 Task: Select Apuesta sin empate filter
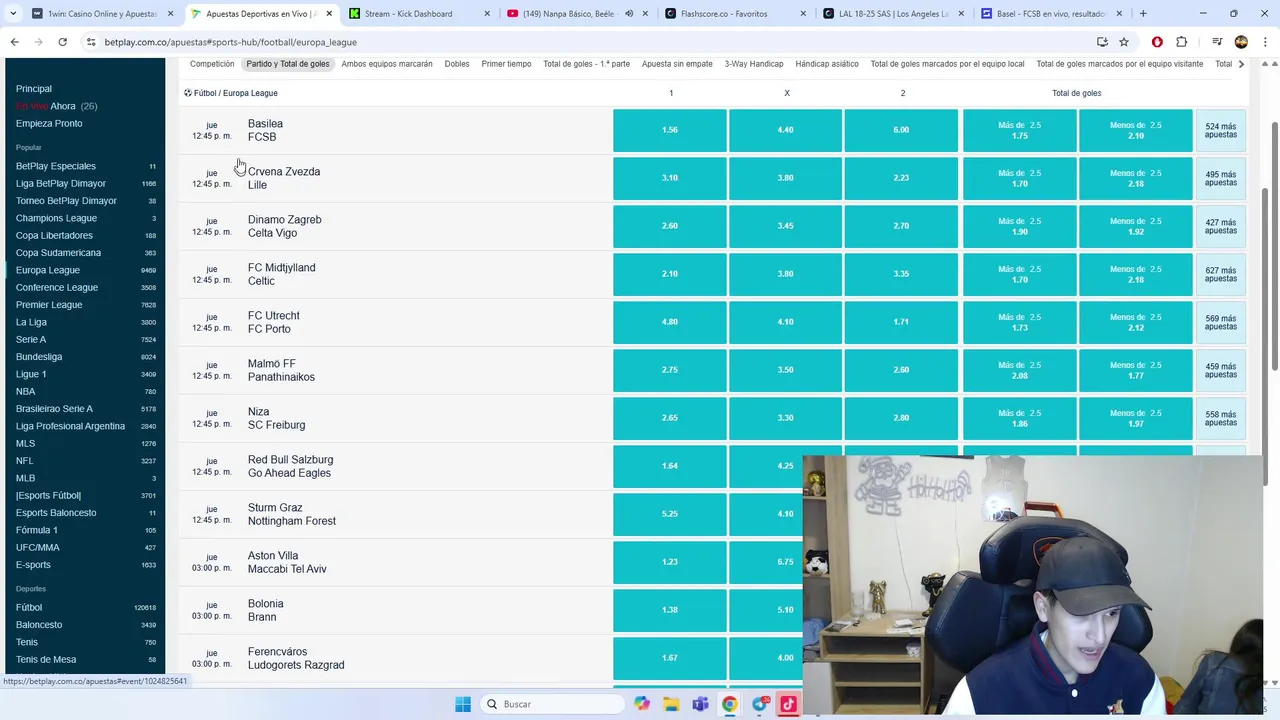click(x=677, y=64)
